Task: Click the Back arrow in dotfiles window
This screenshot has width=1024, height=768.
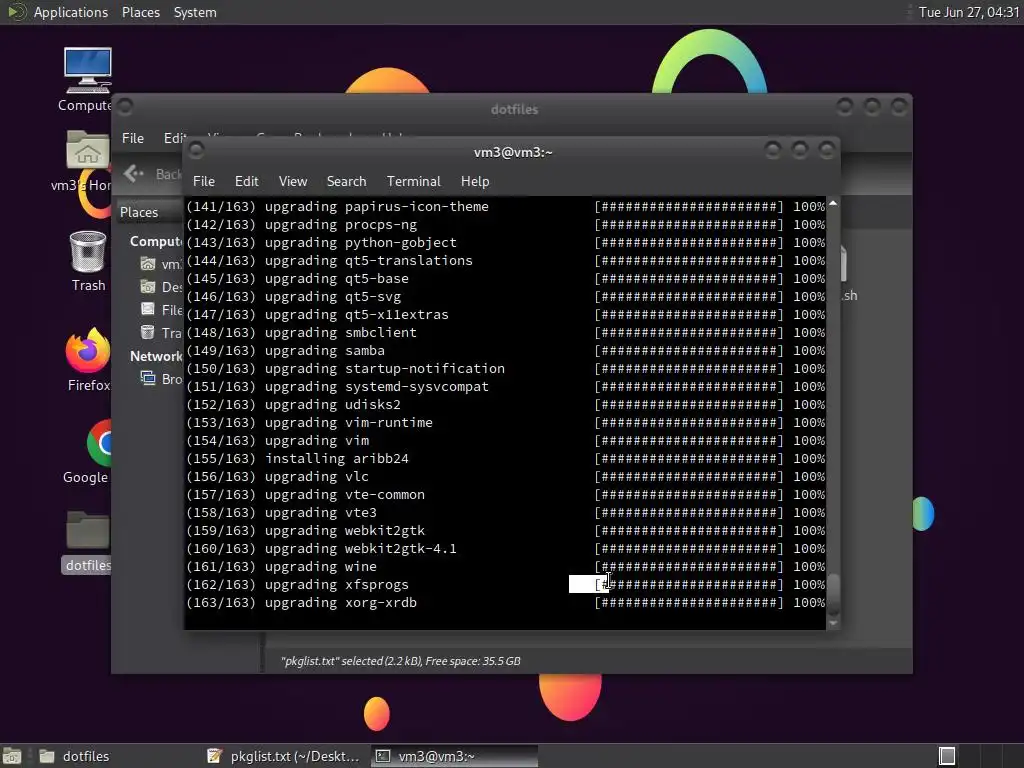Action: (x=134, y=173)
